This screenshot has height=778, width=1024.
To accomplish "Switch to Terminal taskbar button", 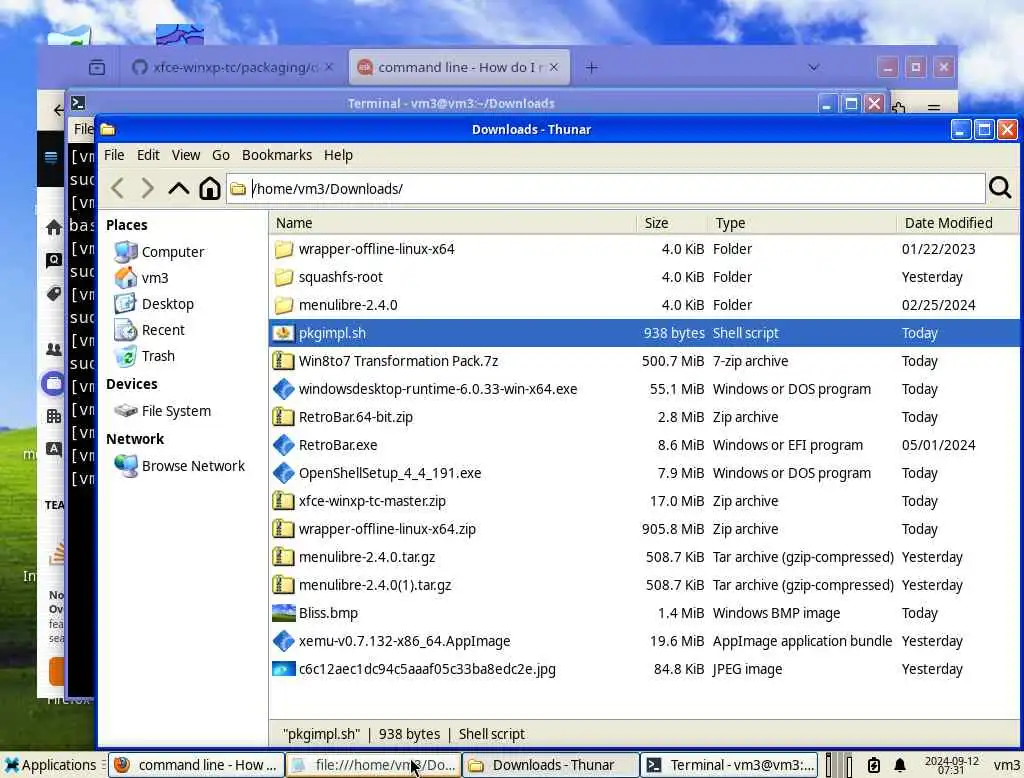I will click(729, 765).
